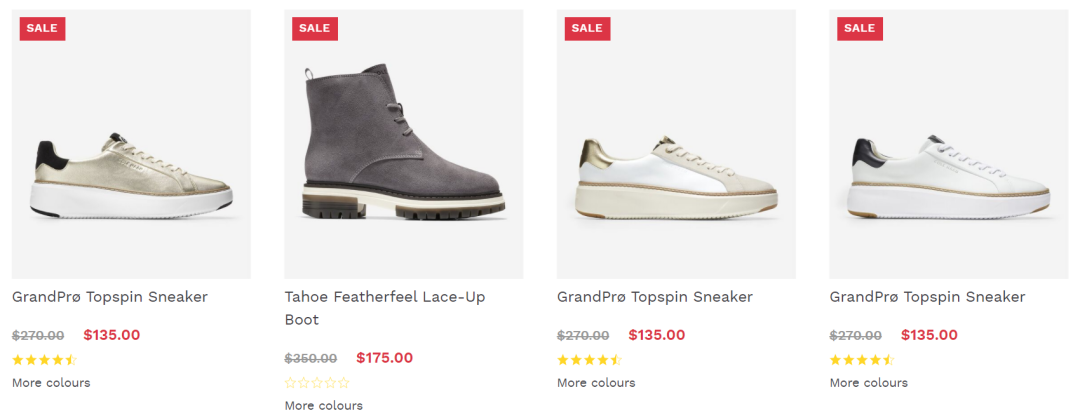The image size is (1080, 418).
Task: Open the gold metallic sneaker product image
Action: pyautogui.click(x=131, y=144)
